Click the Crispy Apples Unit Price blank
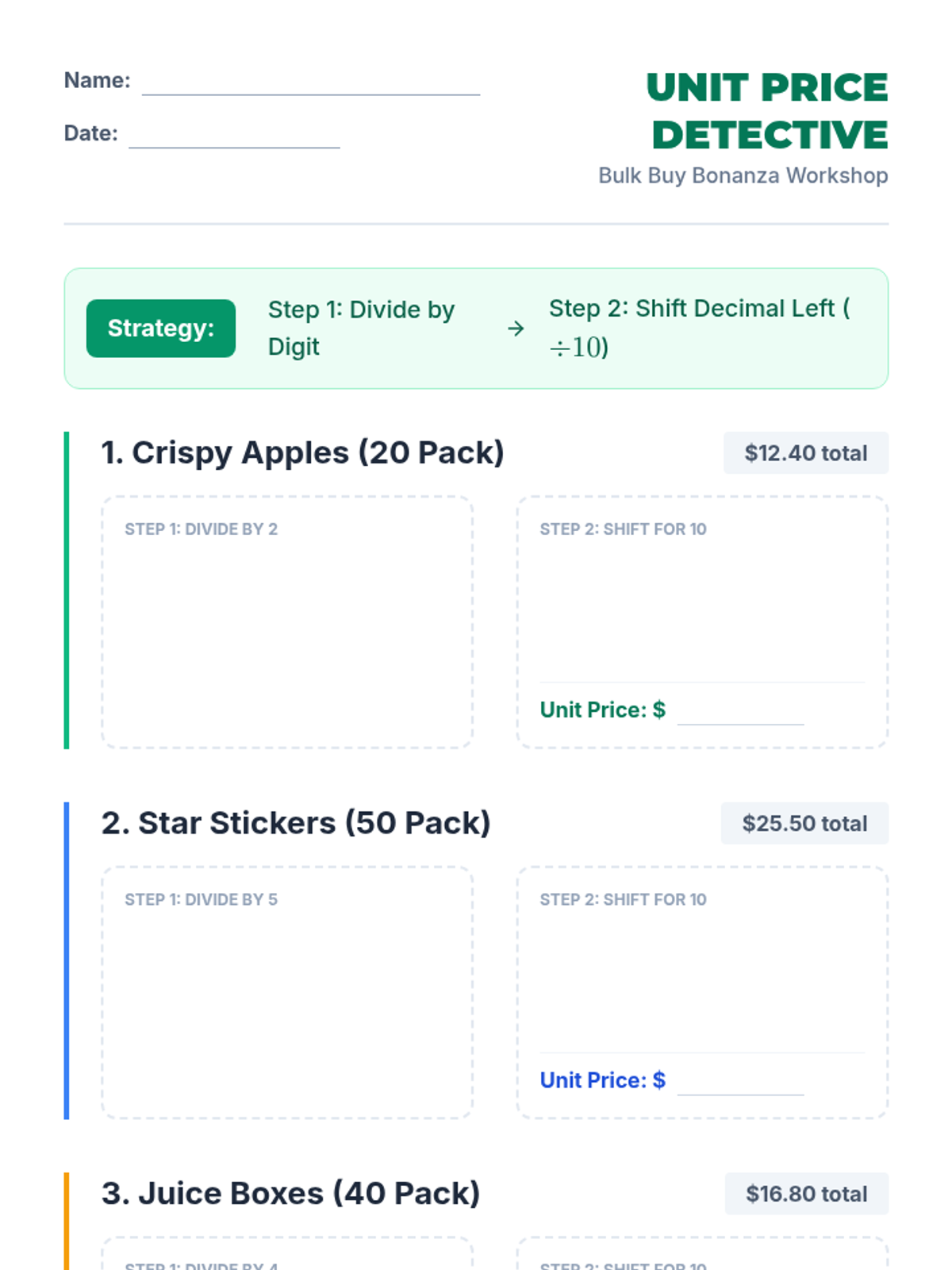The image size is (952, 1270). point(740,712)
